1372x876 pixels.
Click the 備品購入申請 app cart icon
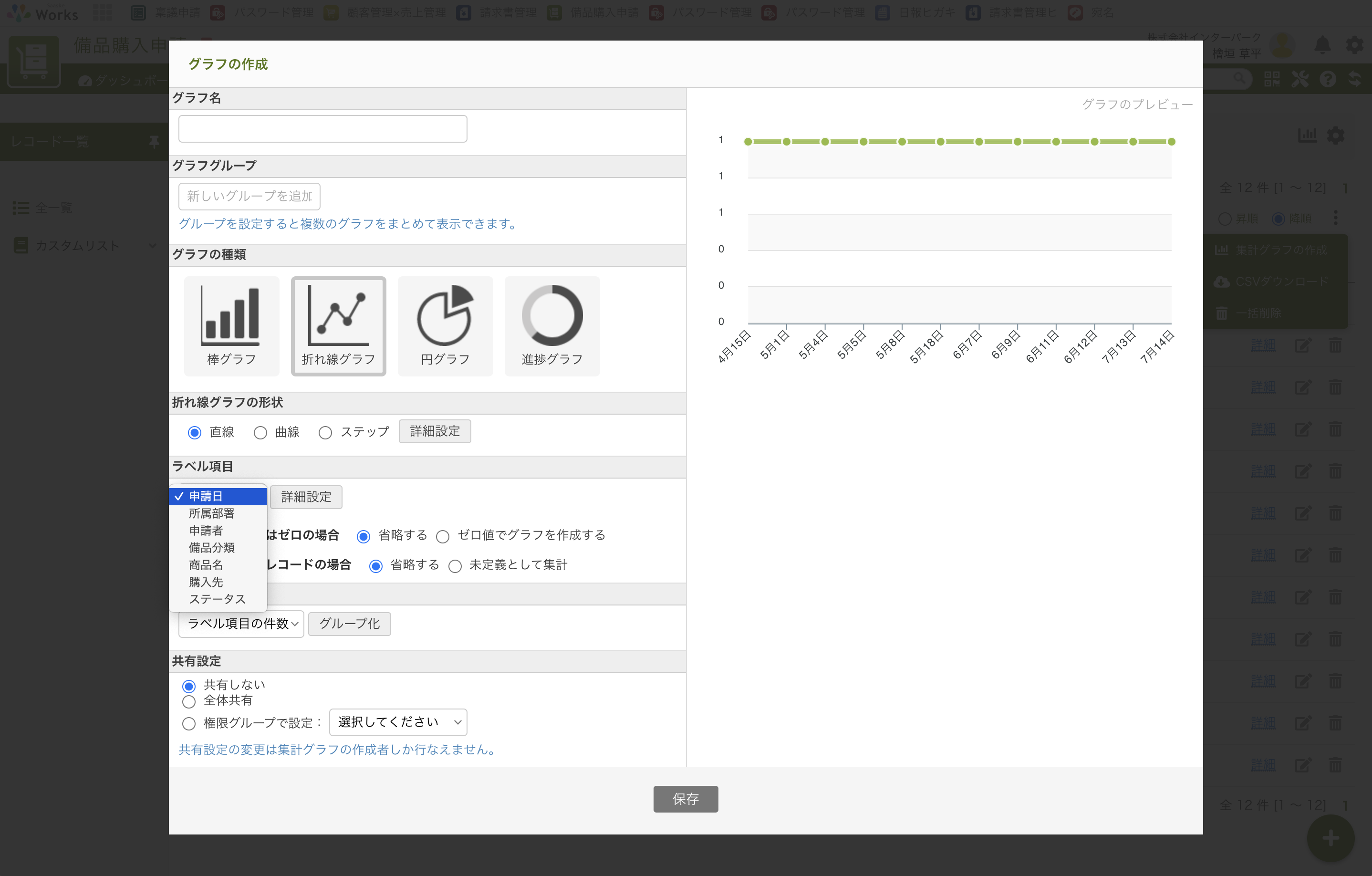click(x=34, y=61)
